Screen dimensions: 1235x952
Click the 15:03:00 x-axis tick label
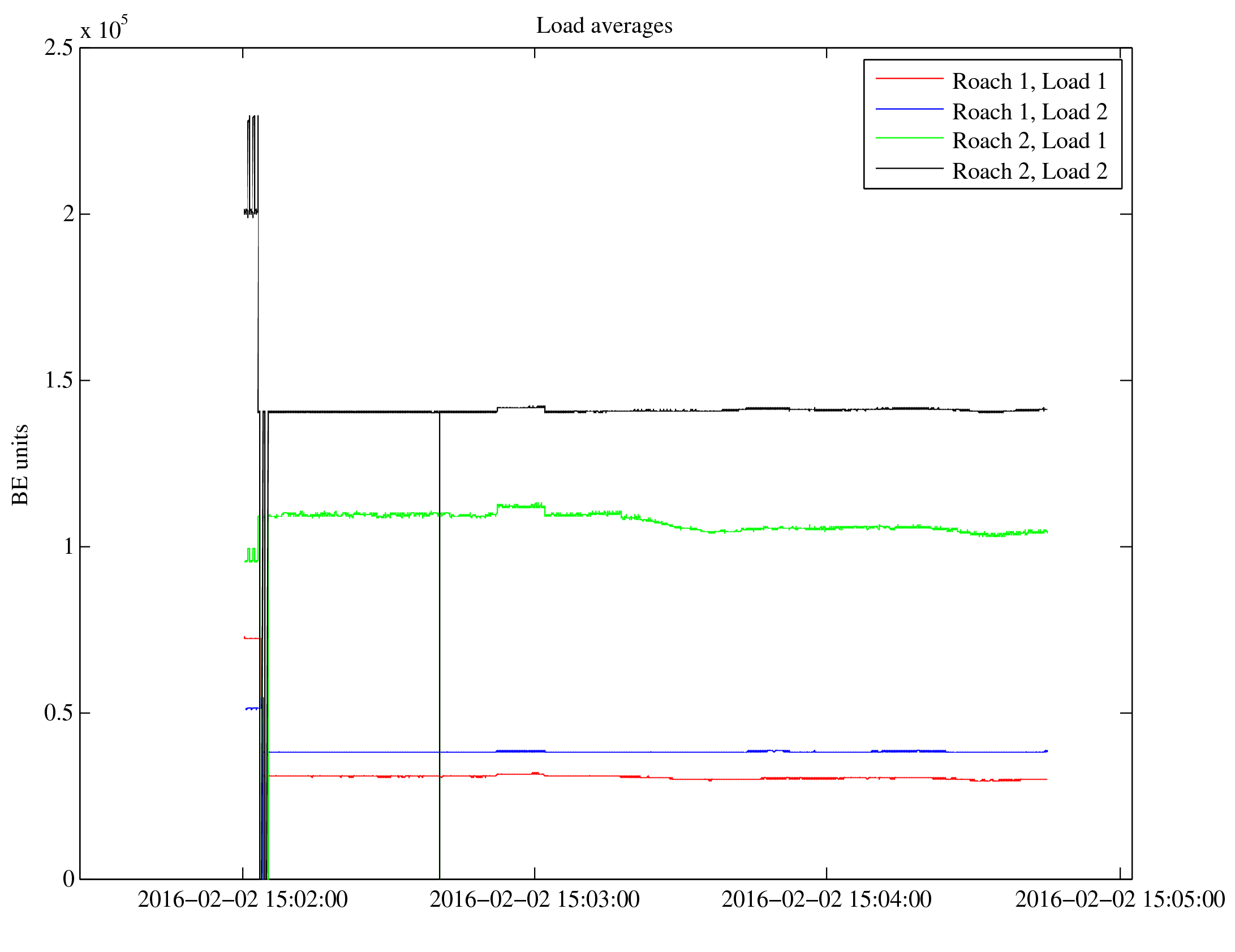coord(535,900)
